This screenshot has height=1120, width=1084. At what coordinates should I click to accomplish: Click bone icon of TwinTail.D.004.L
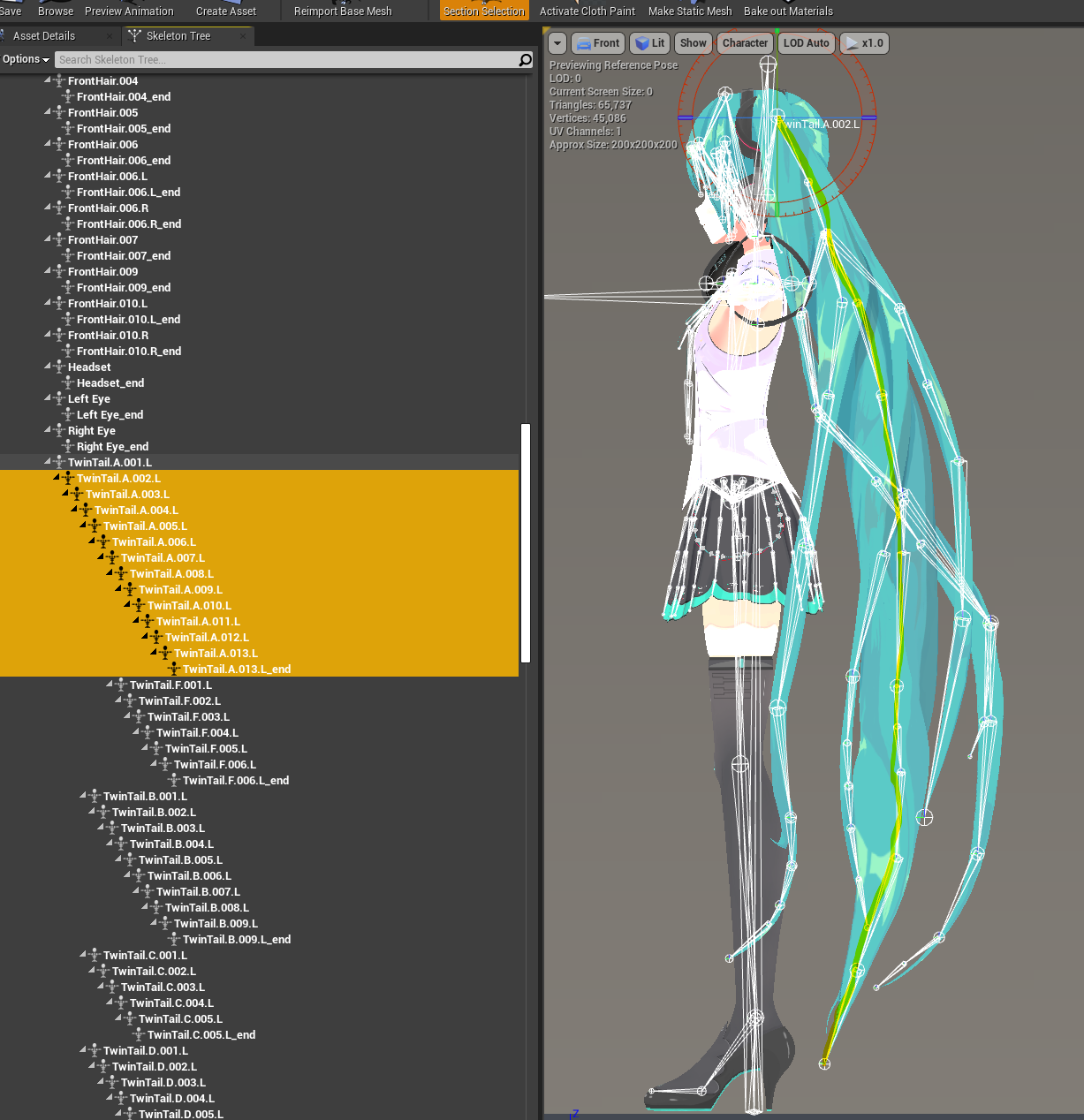pyautogui.click(x=121, y=1098)
